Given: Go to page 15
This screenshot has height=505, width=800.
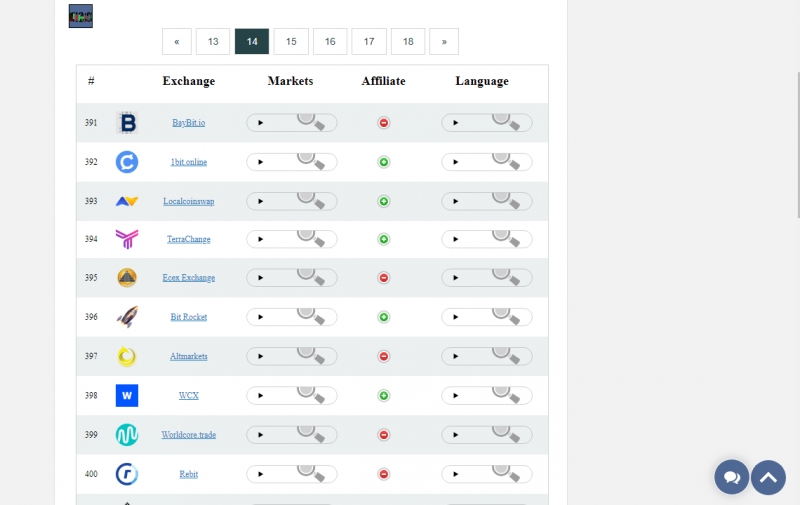Looking at the screenshot, I should [x=291, y=41].
